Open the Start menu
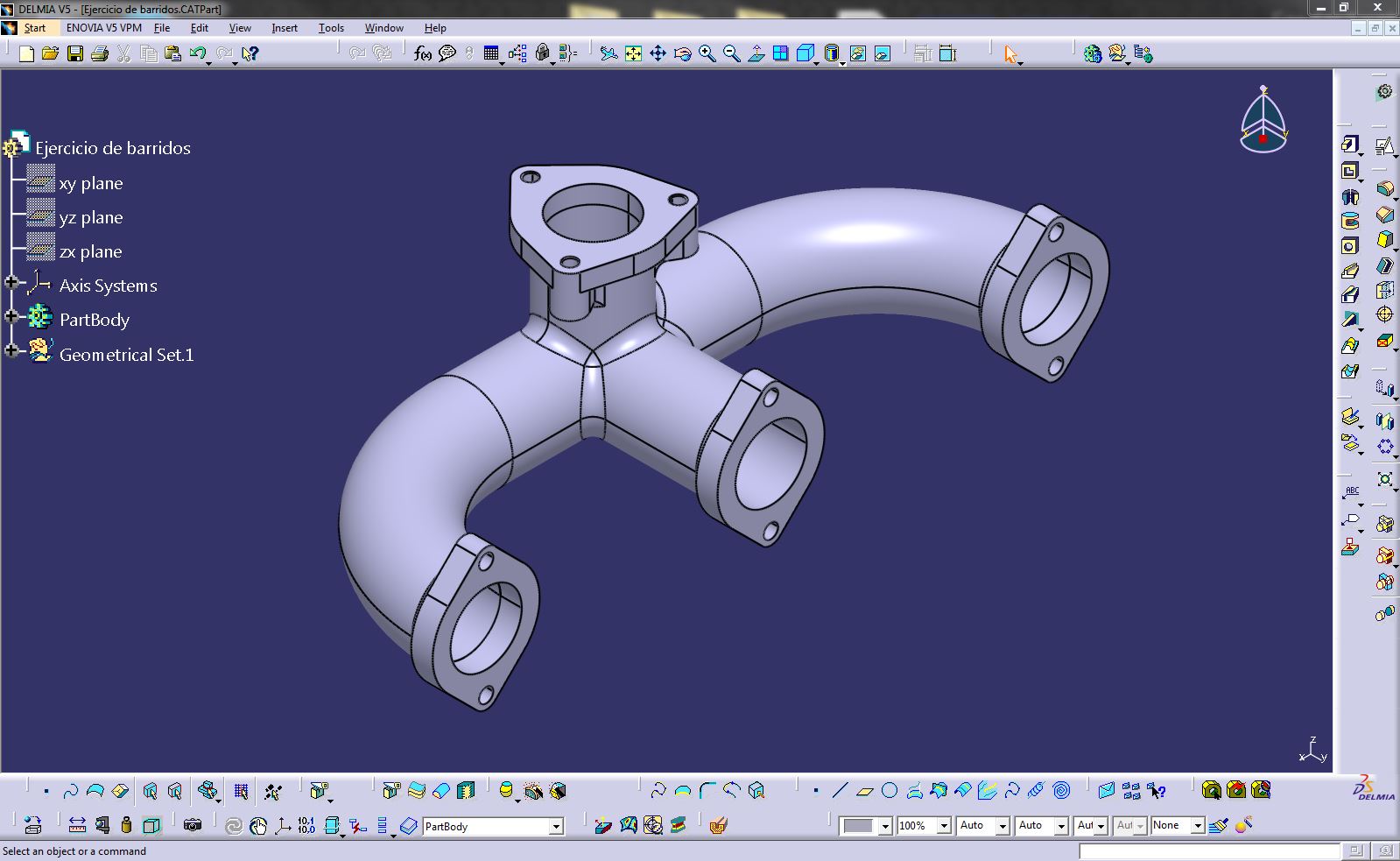 tap(34, 28)
